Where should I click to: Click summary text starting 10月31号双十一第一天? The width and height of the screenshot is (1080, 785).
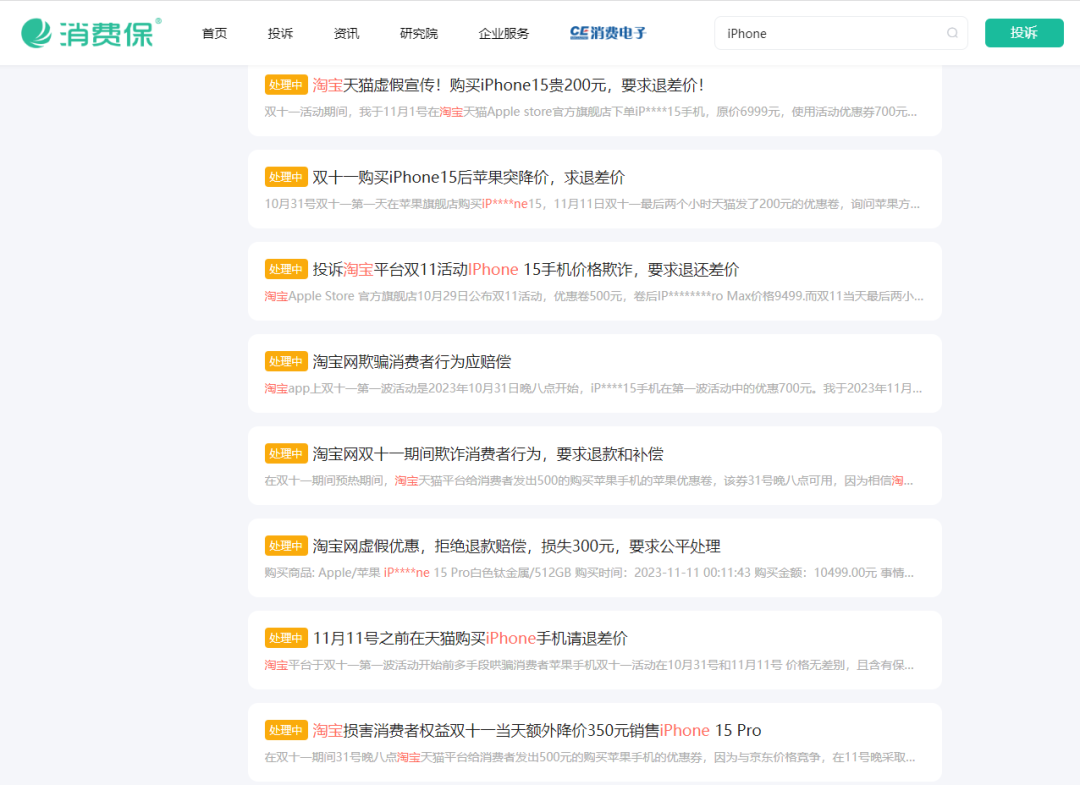click(x=592, y=205)
